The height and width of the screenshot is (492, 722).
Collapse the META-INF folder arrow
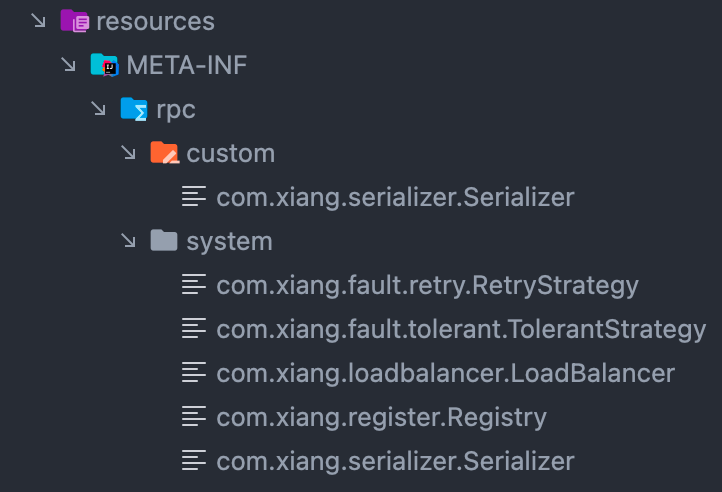[x=68, y=65]
